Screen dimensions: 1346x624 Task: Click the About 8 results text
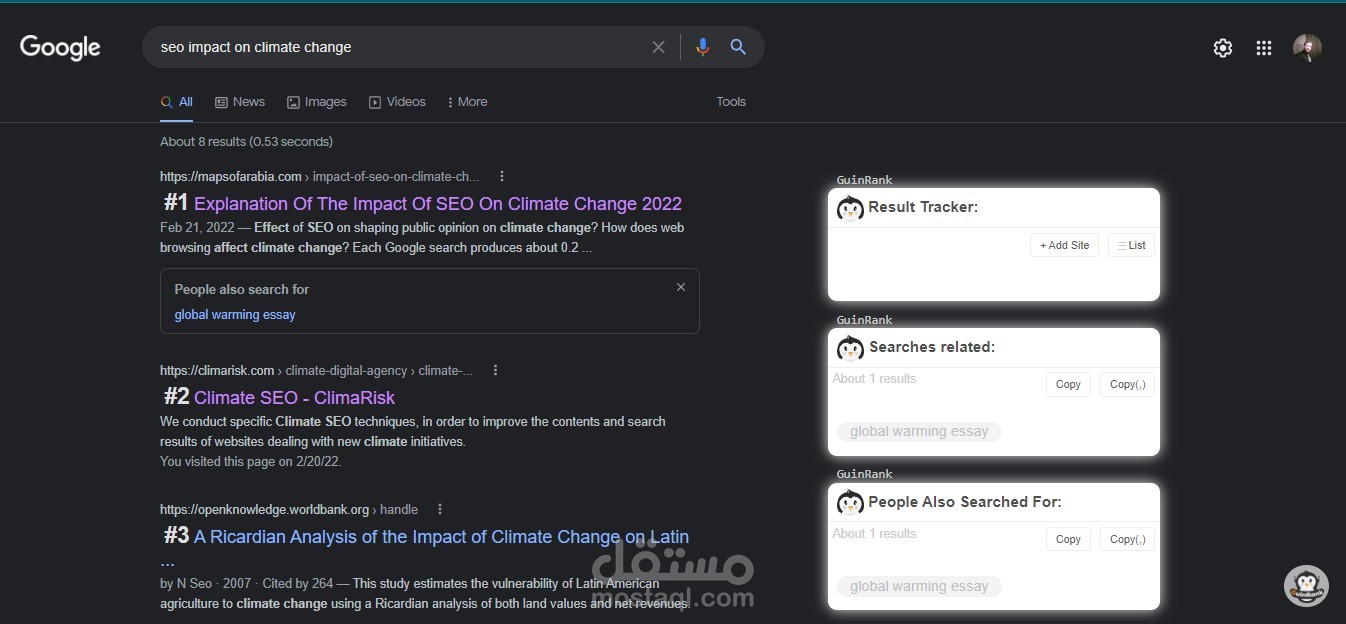246,142
